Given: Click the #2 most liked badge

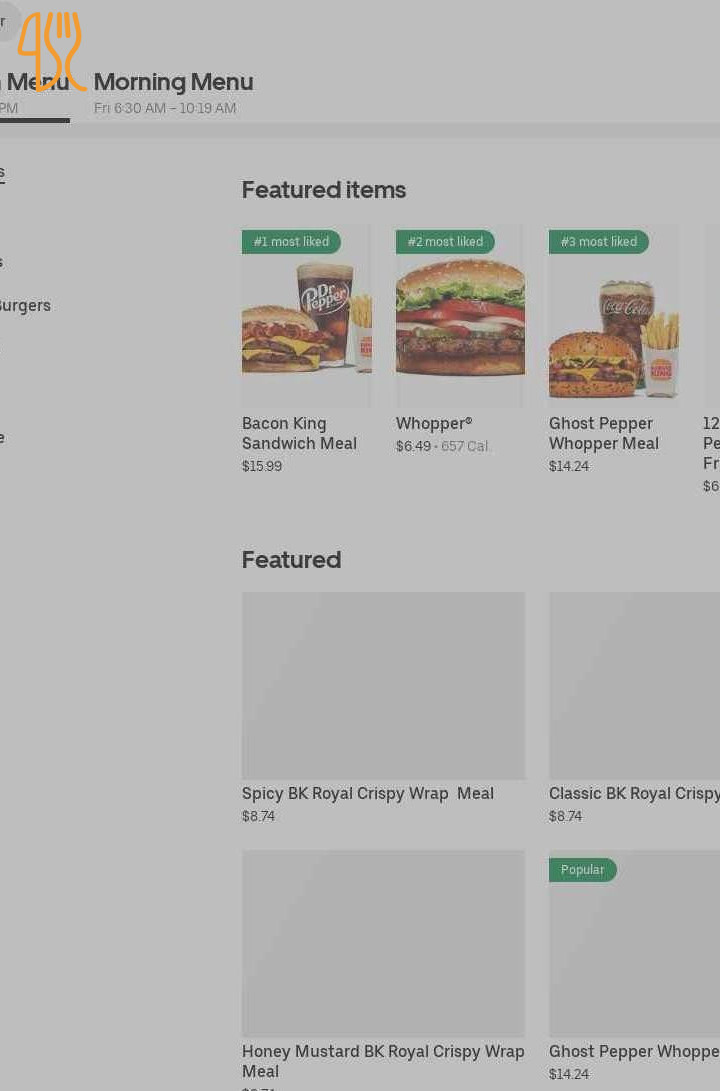Looking at the screenshot, I should tap(445, 241).
